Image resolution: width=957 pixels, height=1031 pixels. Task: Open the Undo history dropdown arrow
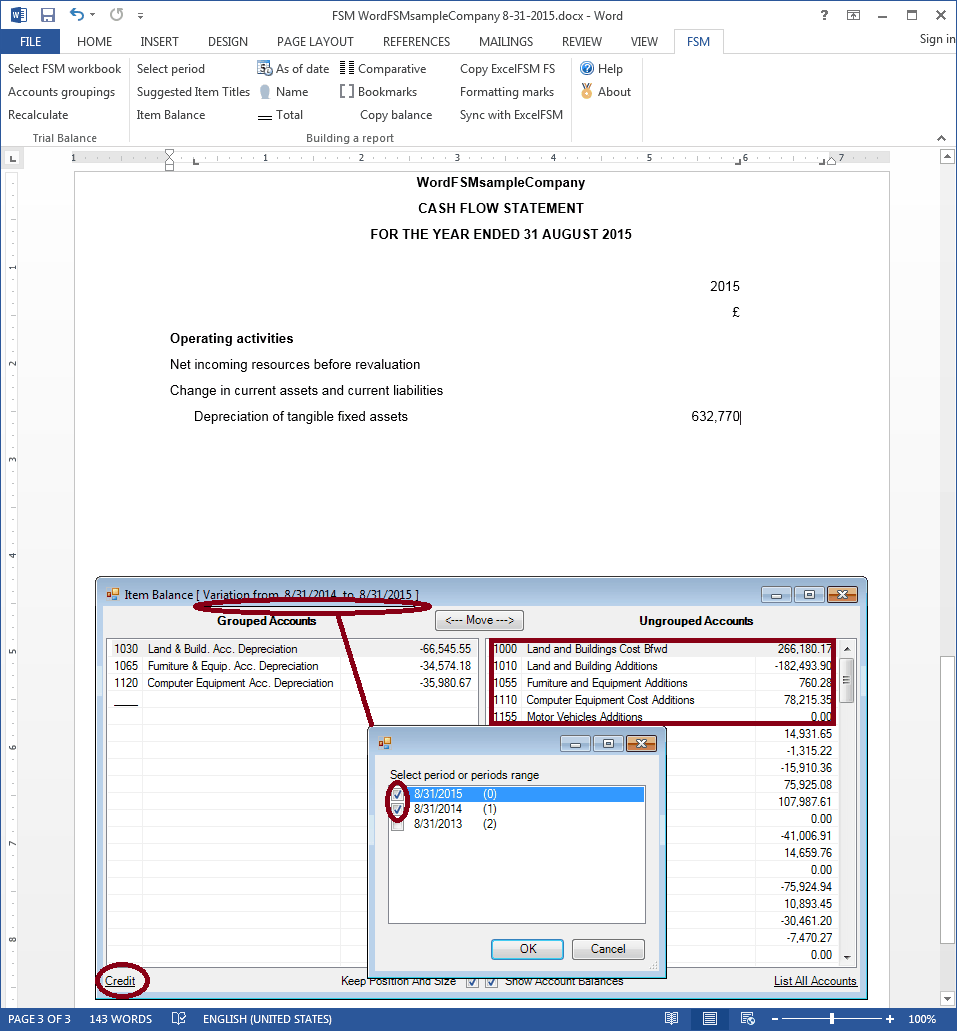[93, 14]
